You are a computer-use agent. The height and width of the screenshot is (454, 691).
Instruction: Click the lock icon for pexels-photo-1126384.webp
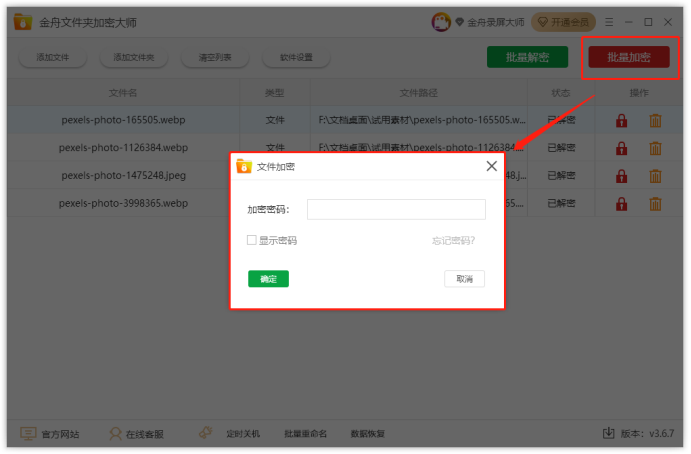coord(621,148)
